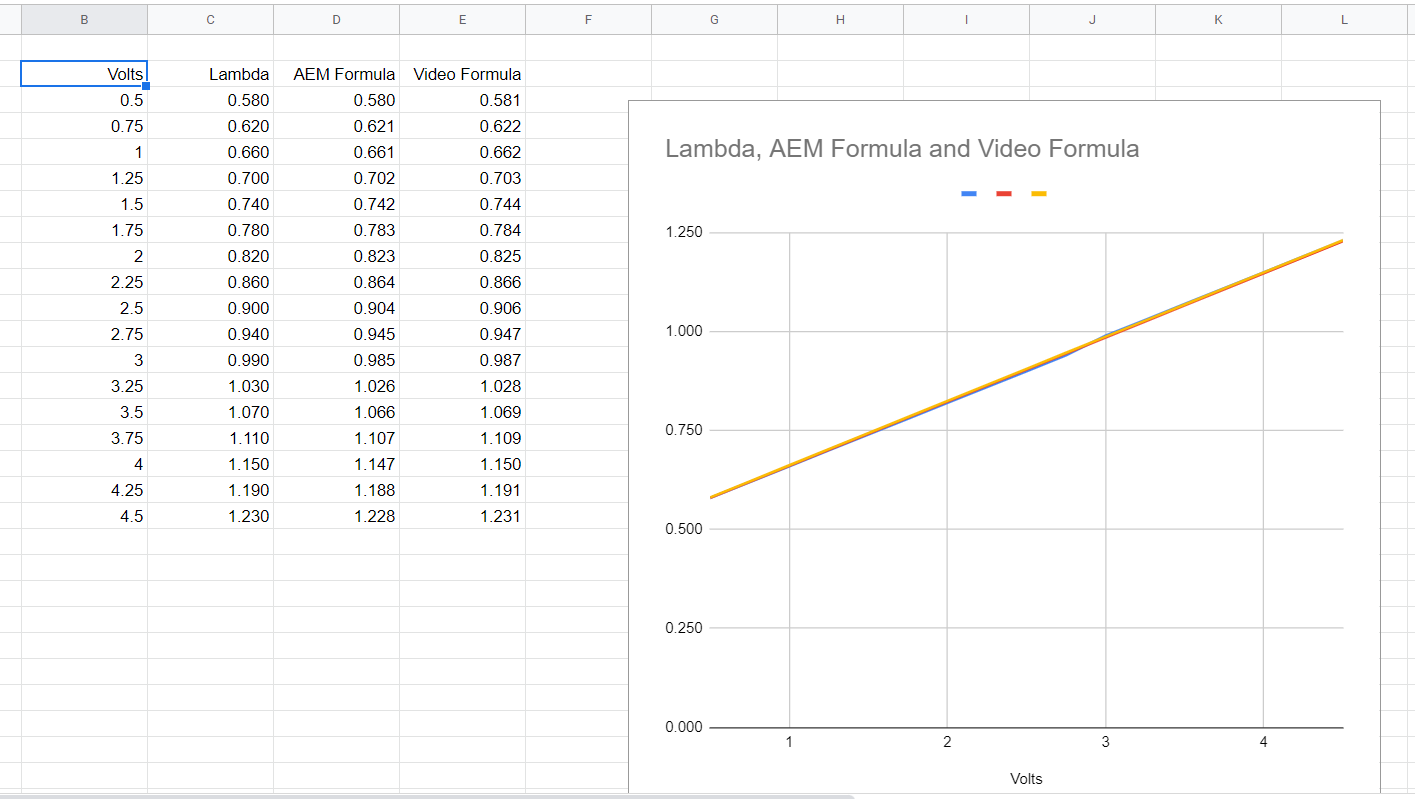Select Video Formula cell 0.703
This screenshot has height=799, width=1415.
point(462,178)
